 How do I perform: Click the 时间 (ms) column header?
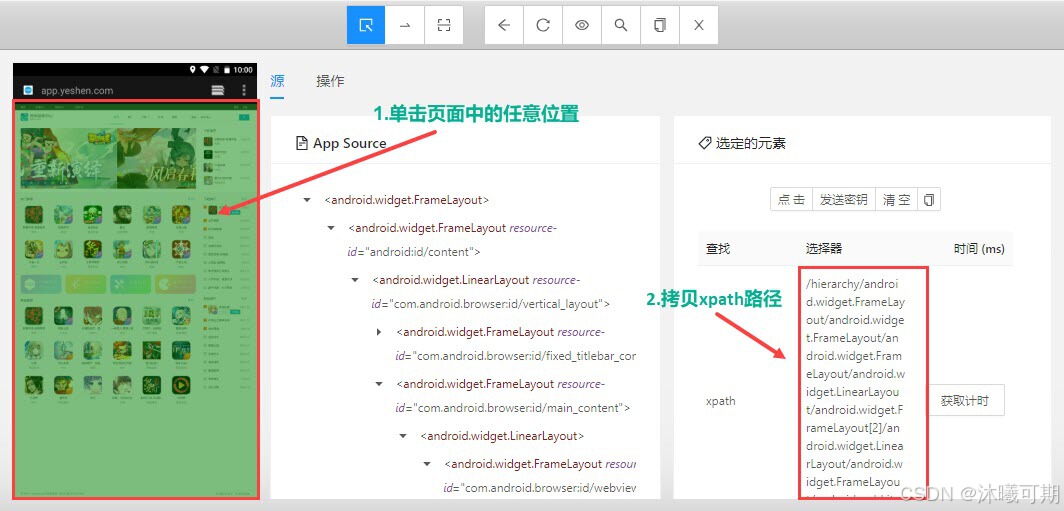[978, 249]
